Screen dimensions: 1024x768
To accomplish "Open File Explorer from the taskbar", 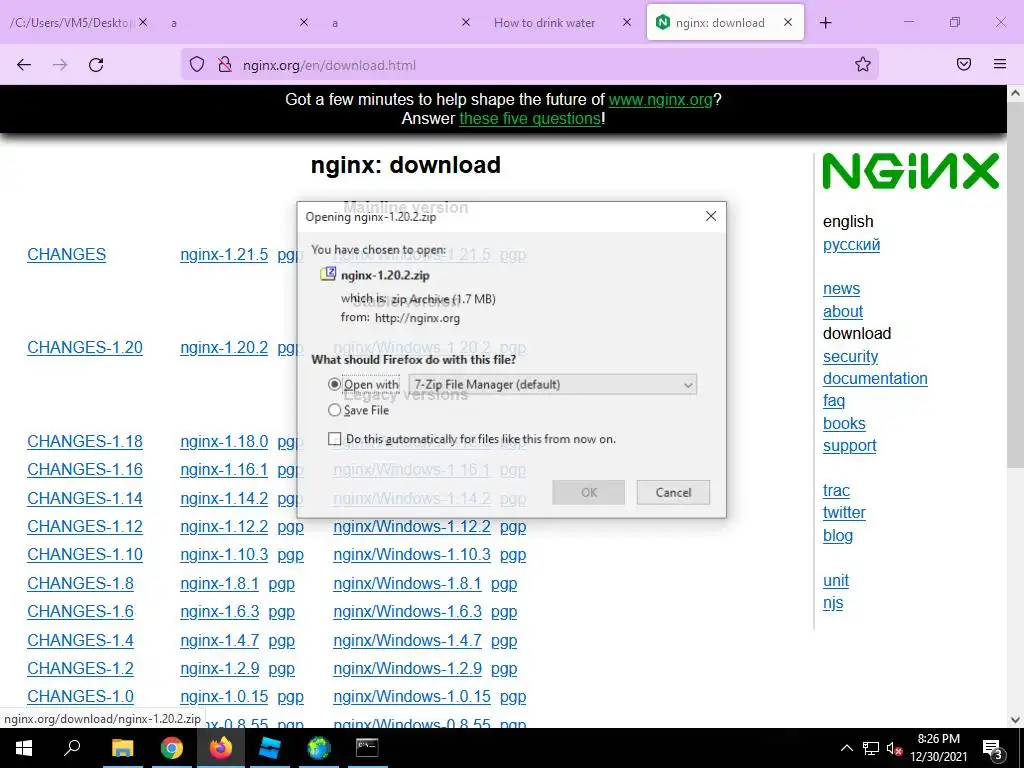I will pyautogui.click(x=122, y=748).
